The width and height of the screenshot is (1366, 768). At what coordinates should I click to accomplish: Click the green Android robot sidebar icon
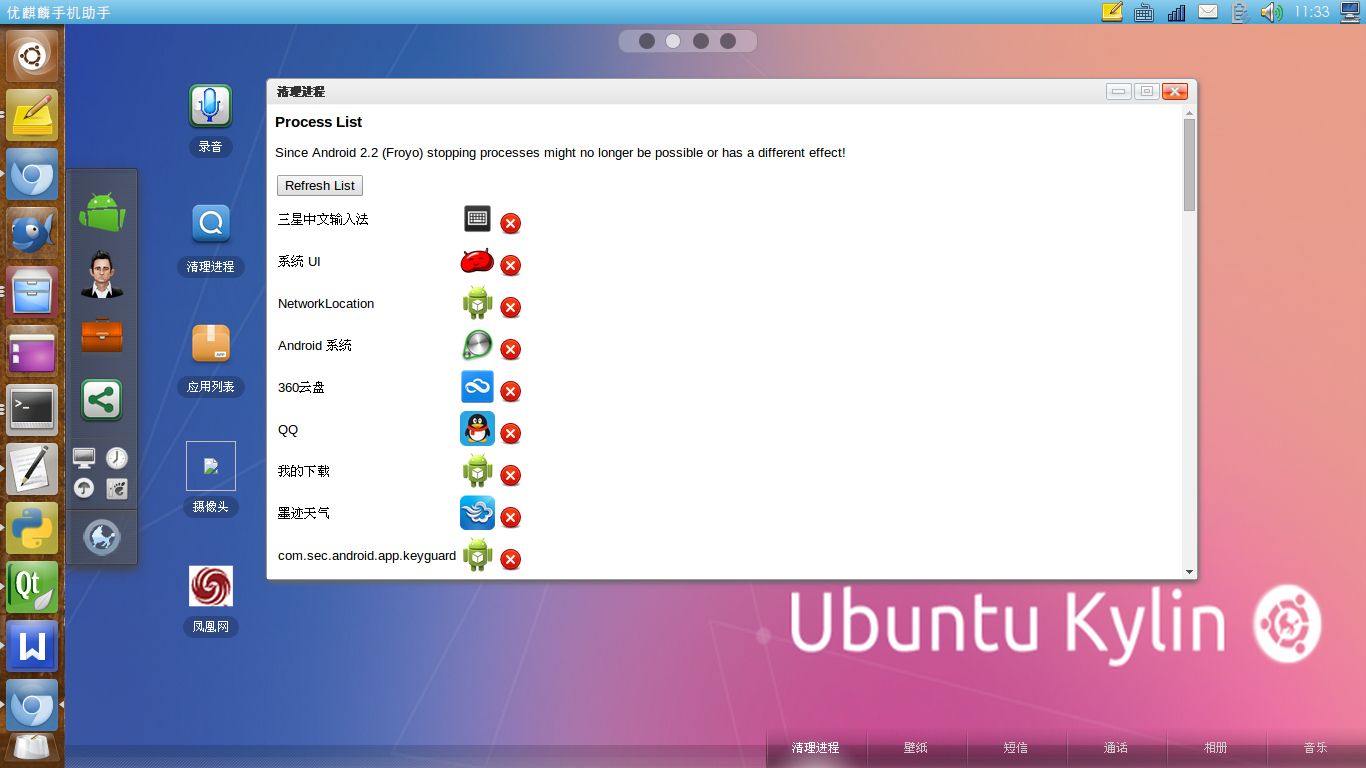click(102, 212)
